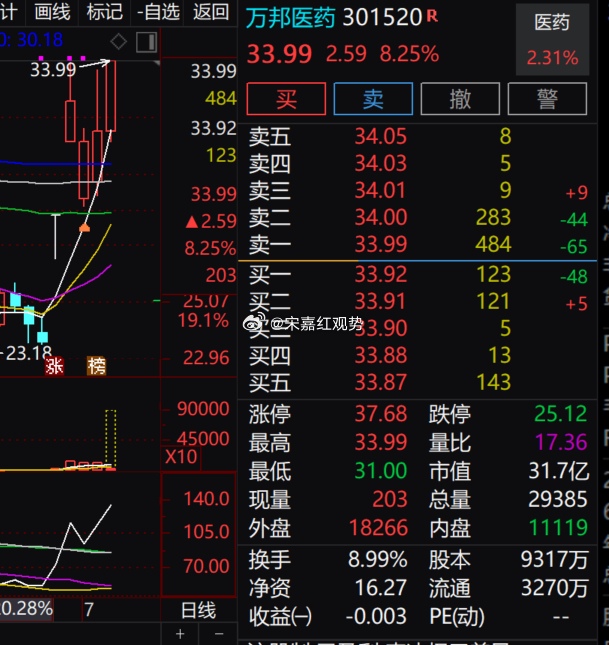Click stock name 万邦医药
The image size is (609, 645).
pos(291,18)
